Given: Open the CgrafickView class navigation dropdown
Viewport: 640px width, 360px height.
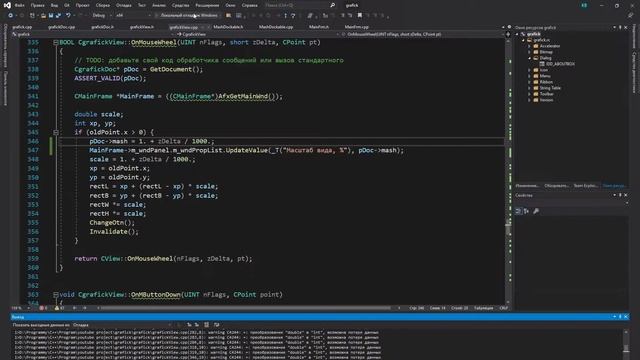Looking at the screenshot, I should pos(257,34).
